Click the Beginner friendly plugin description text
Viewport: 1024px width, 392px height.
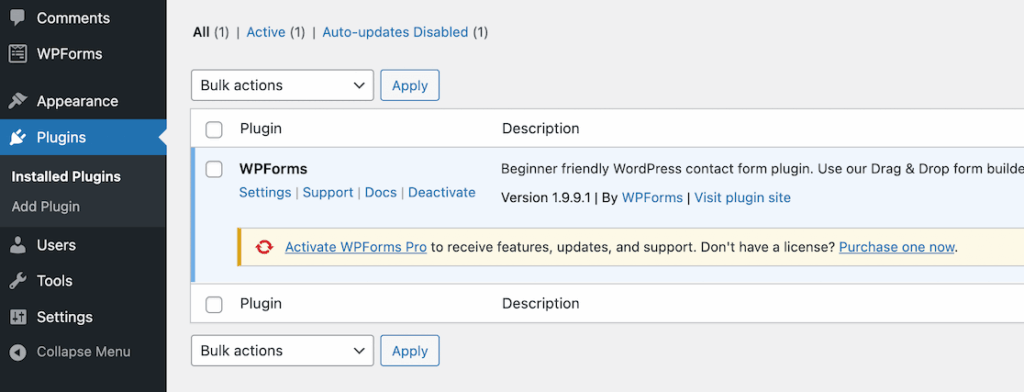762,169
